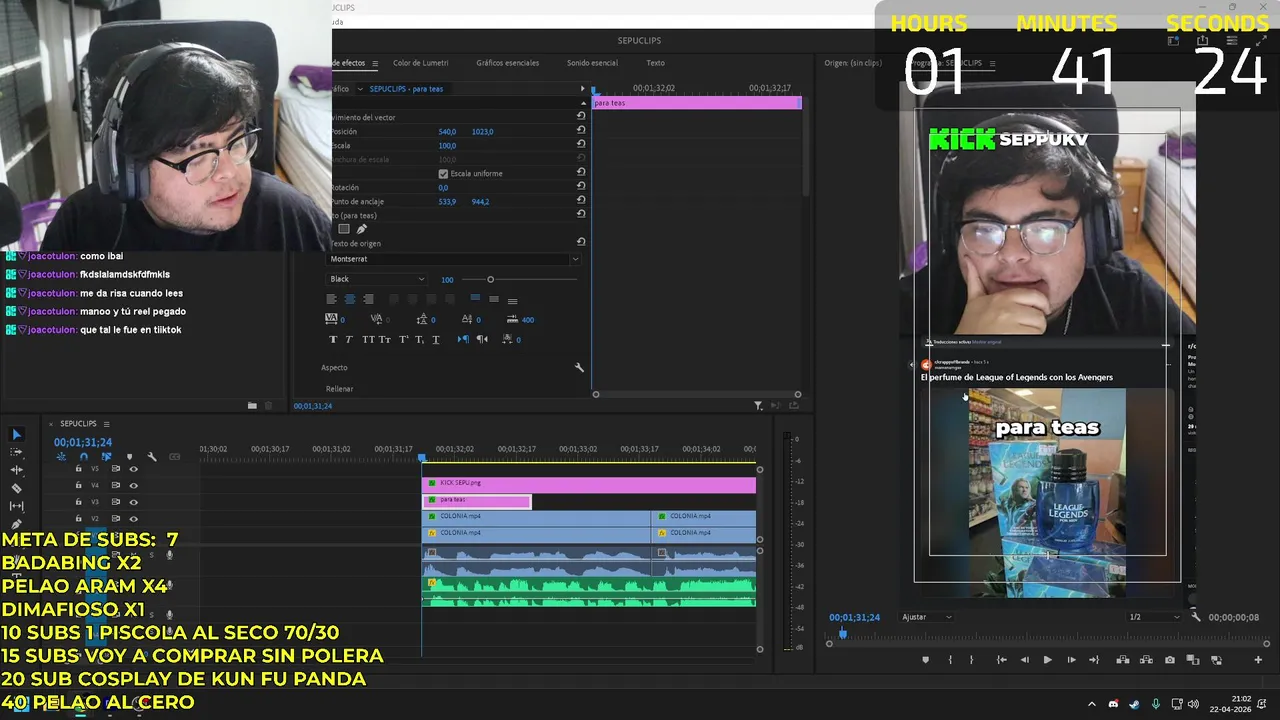Switch to Texto tab

pyautogui.click(x=655, y=63)
